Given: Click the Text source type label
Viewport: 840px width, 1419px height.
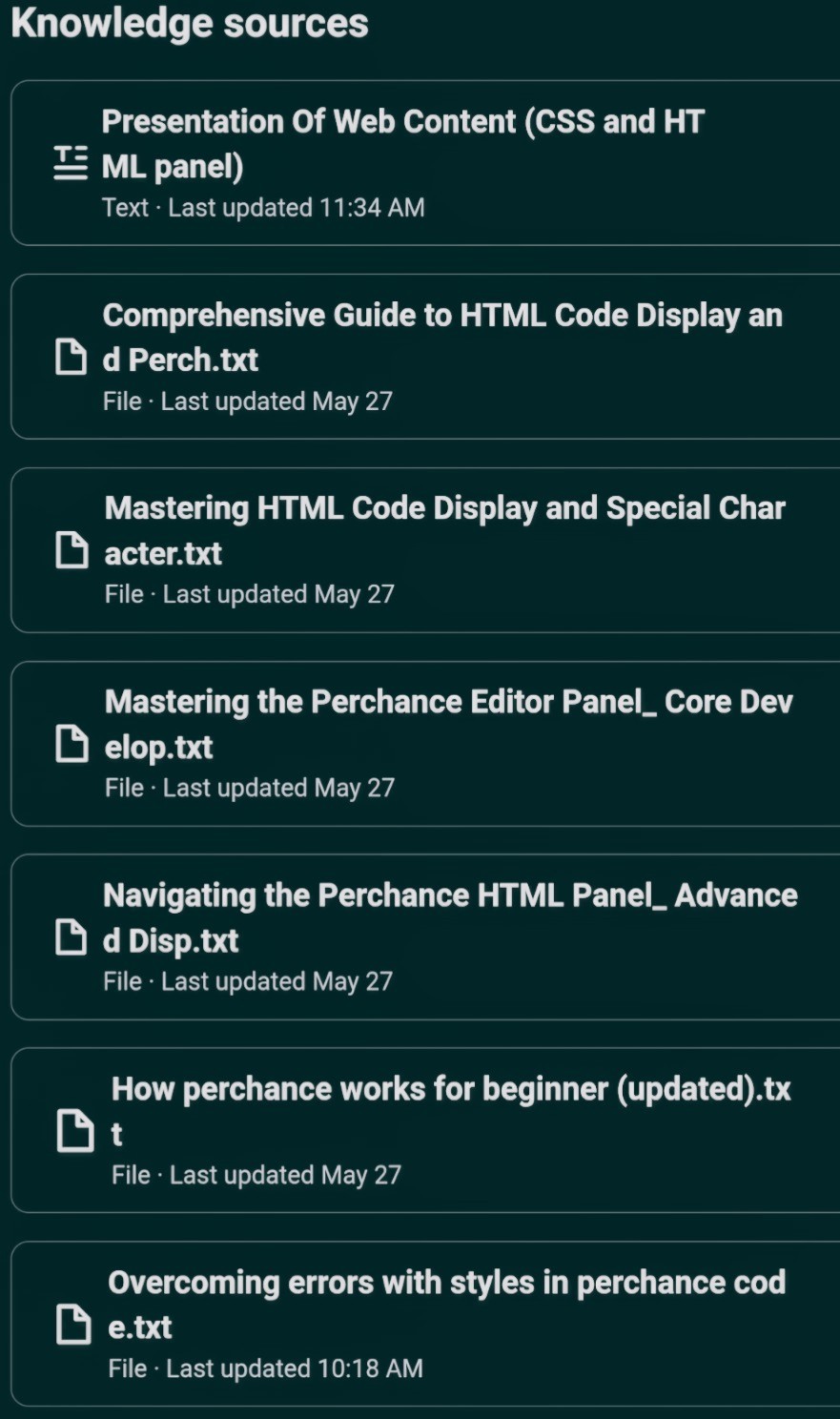Looking at the screenshot, I should click(126, 208).
